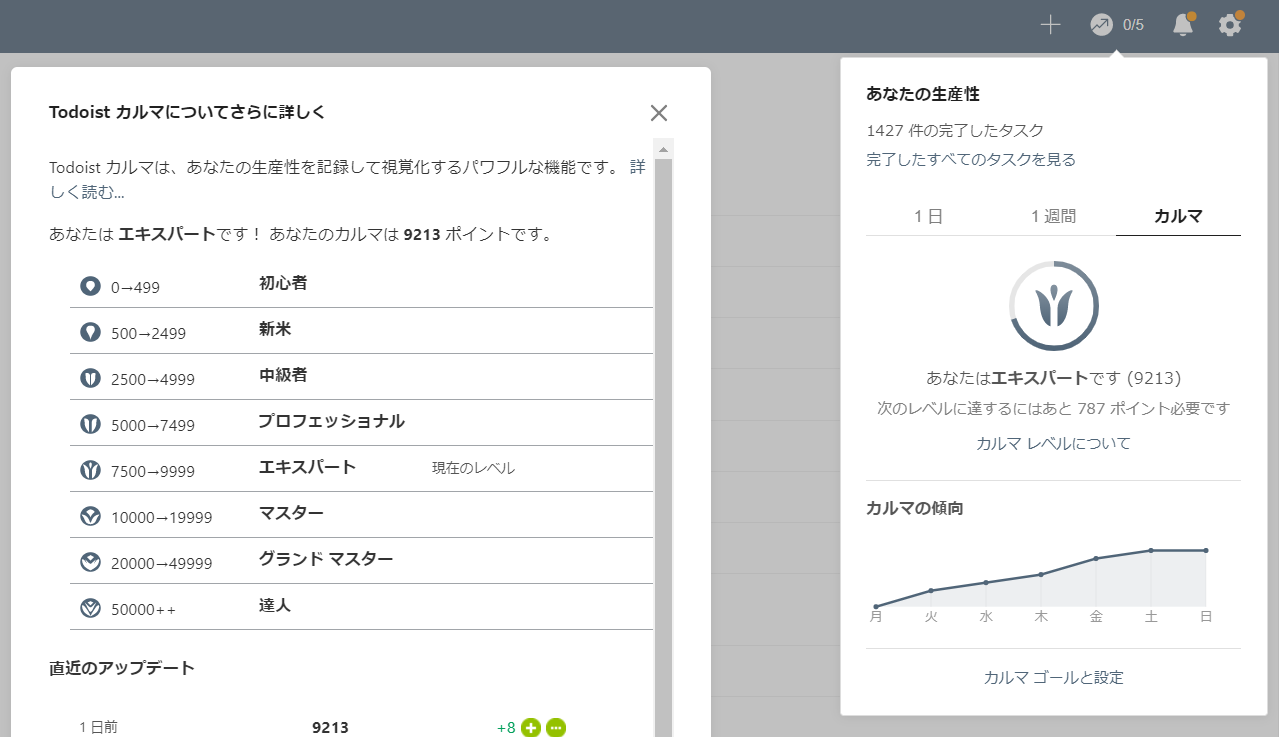
Task: Click the 現在のレベル label
Action: [x=473, y=468]
